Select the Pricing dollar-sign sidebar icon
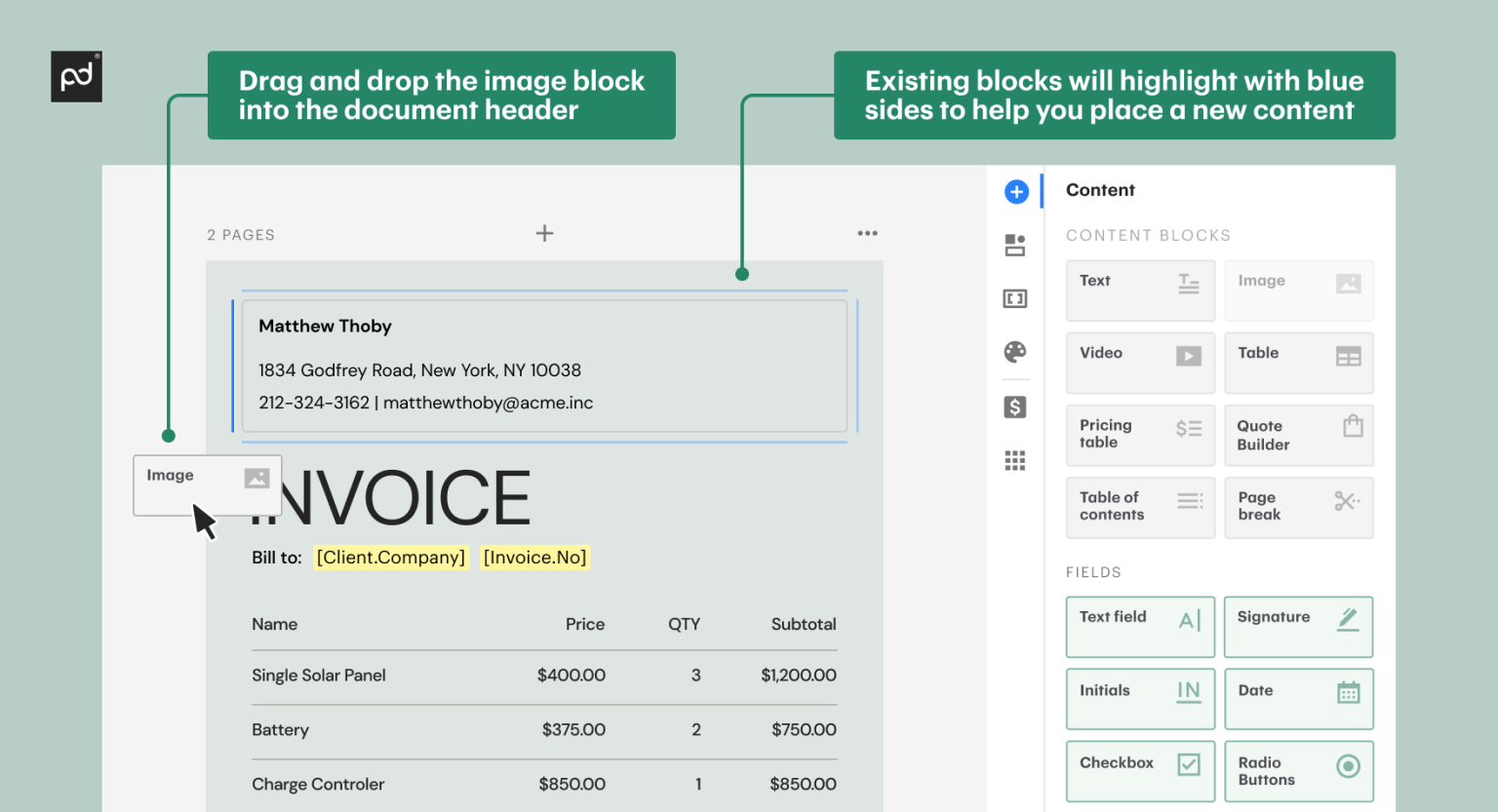 (1015, 406)
